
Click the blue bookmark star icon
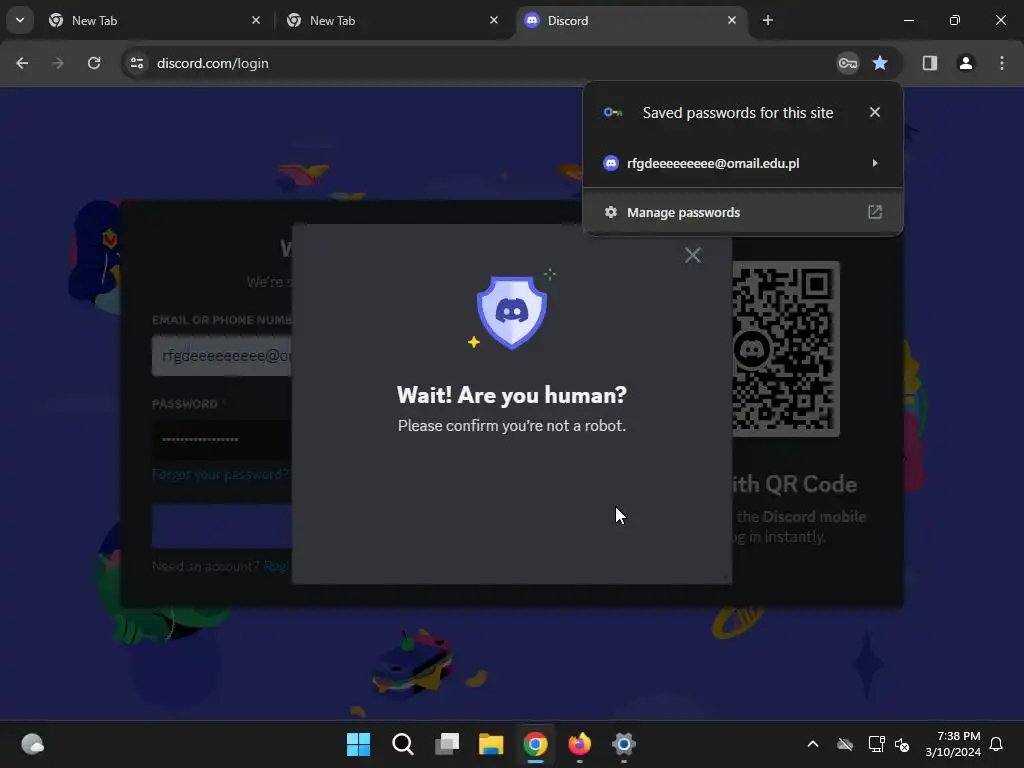[x=880, y=63]
